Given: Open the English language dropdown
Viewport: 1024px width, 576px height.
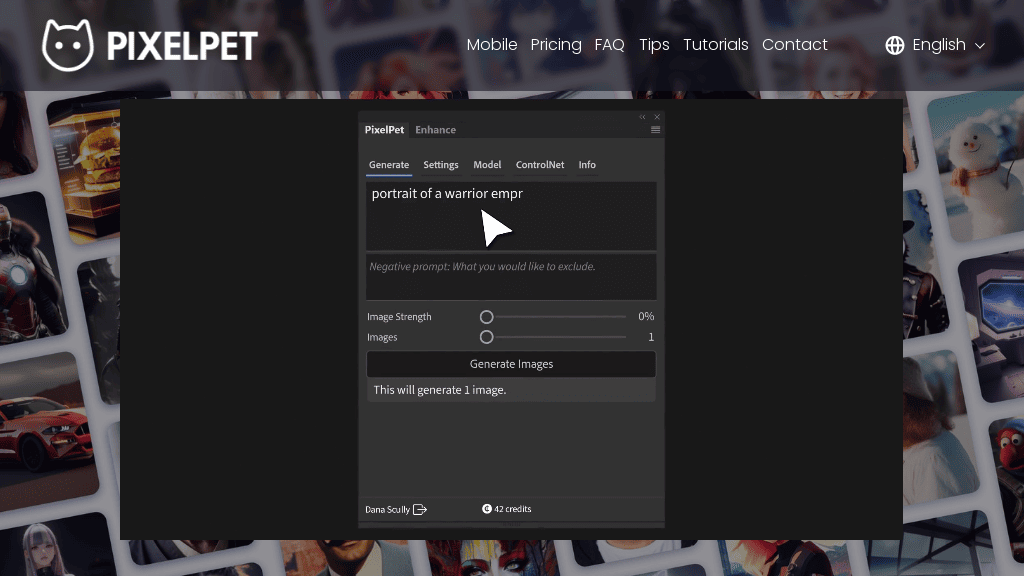Looking at the screenshot, I should tap(941, 44).
